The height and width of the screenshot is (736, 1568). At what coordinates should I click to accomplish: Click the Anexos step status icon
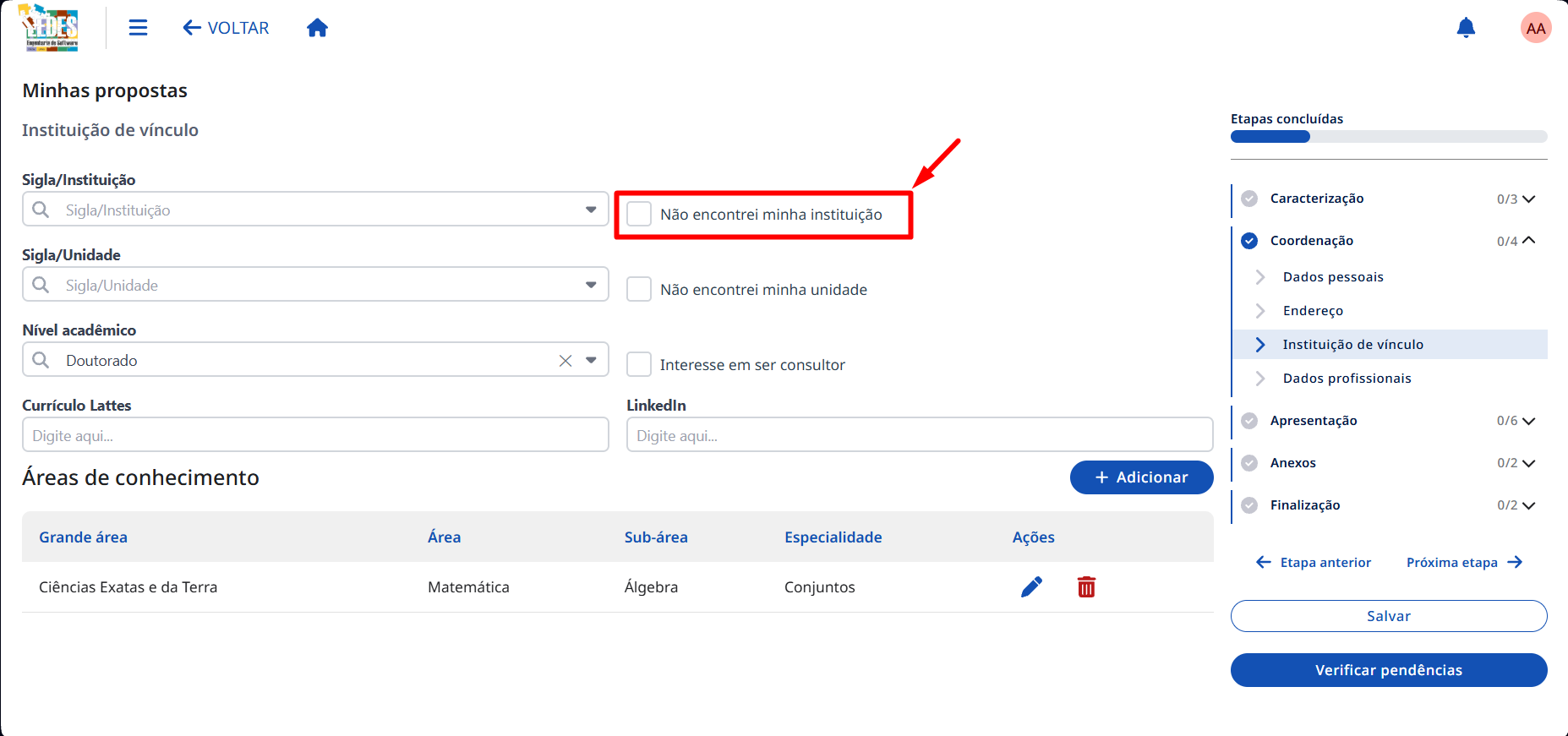[x=1249, y=463]
